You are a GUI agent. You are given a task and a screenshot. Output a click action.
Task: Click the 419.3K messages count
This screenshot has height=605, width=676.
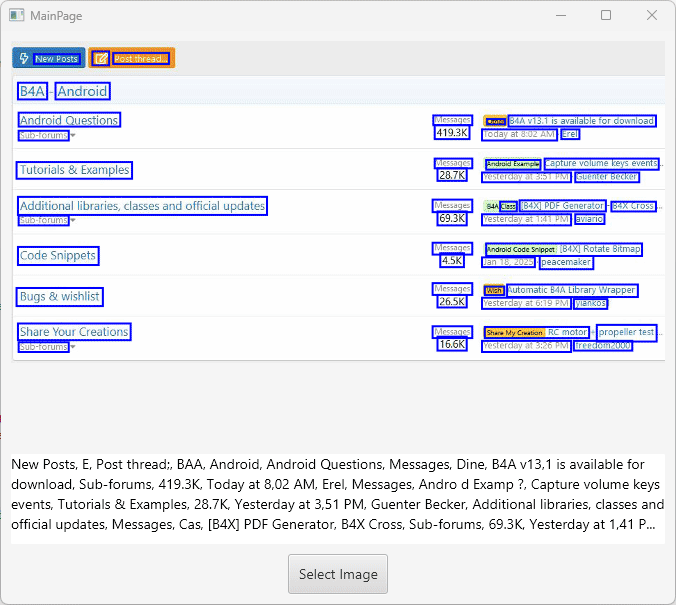pos(452,133)
